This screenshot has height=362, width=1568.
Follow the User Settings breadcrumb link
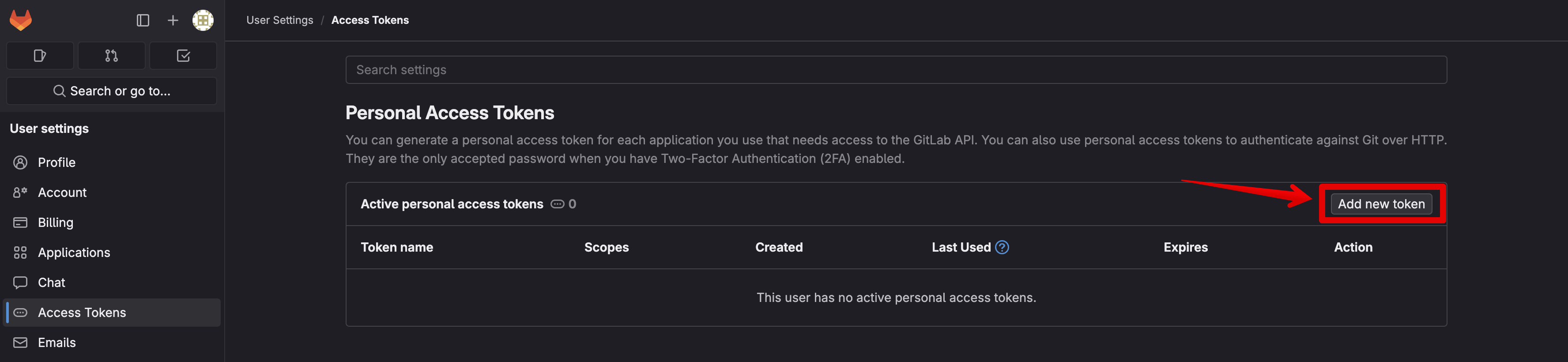point(279,20)
